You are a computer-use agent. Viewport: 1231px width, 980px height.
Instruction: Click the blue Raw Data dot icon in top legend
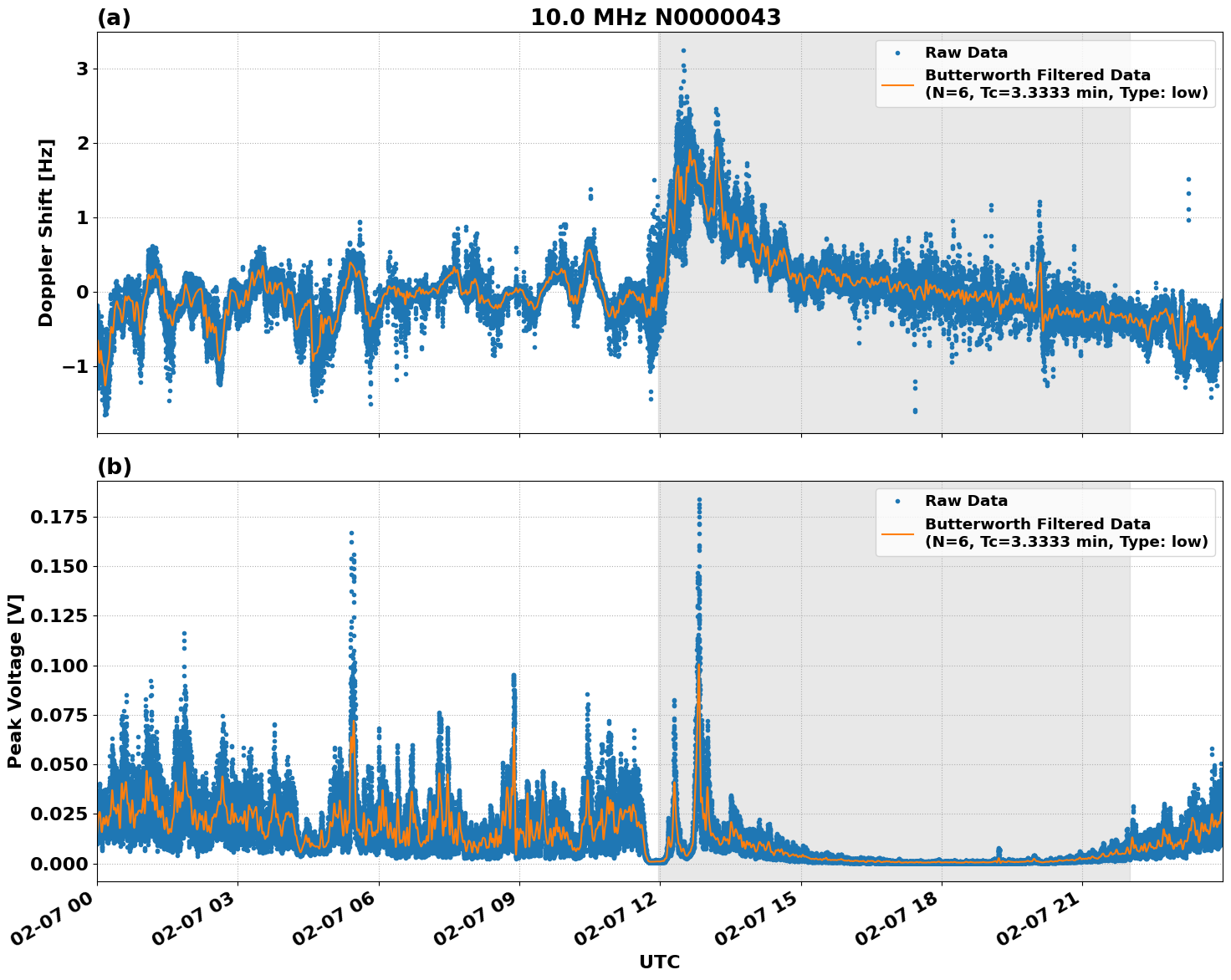pyautogui.click(x=898, y=52)
